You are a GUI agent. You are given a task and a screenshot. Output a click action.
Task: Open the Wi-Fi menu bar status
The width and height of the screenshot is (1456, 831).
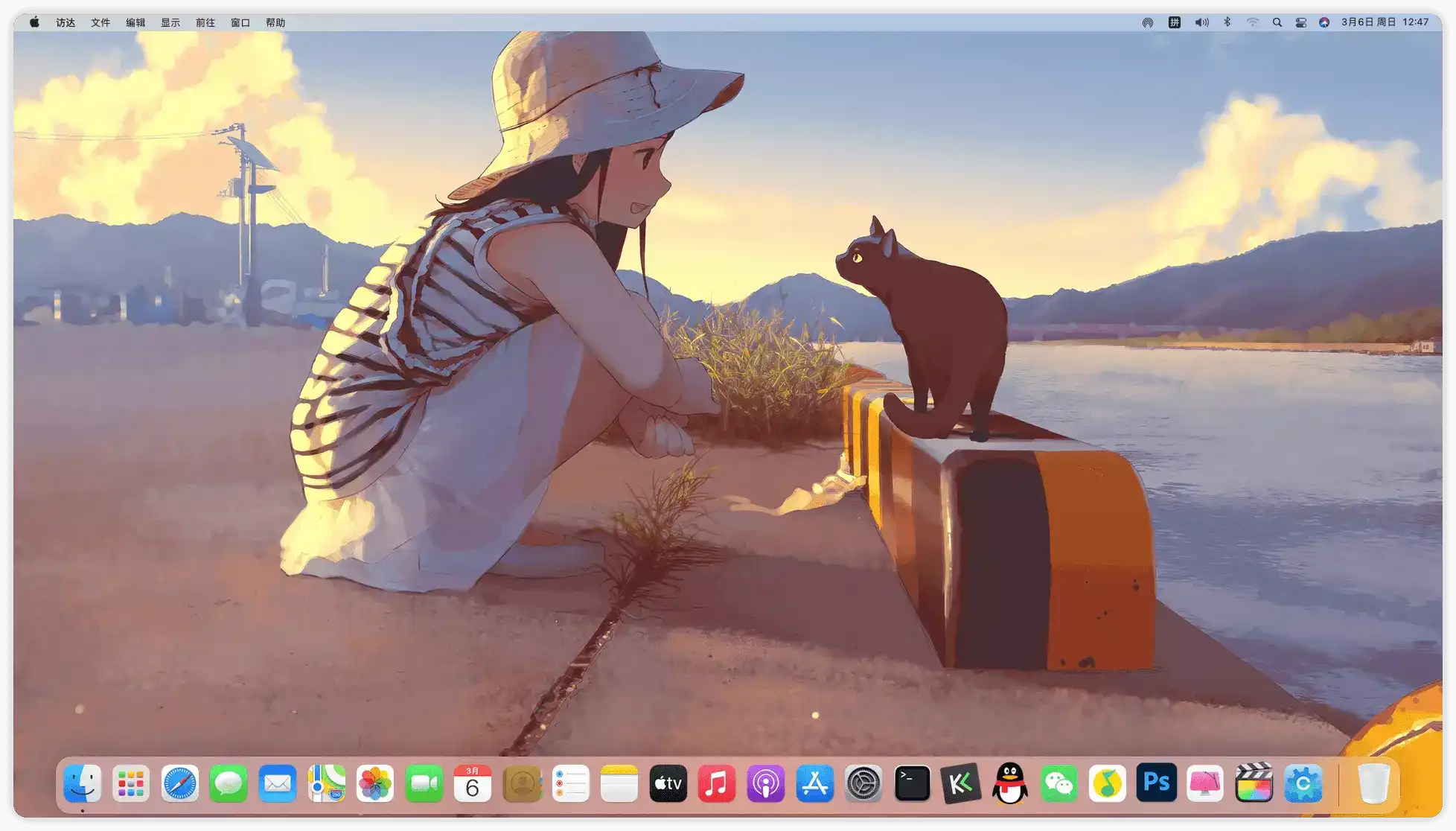coord(1253,22)
